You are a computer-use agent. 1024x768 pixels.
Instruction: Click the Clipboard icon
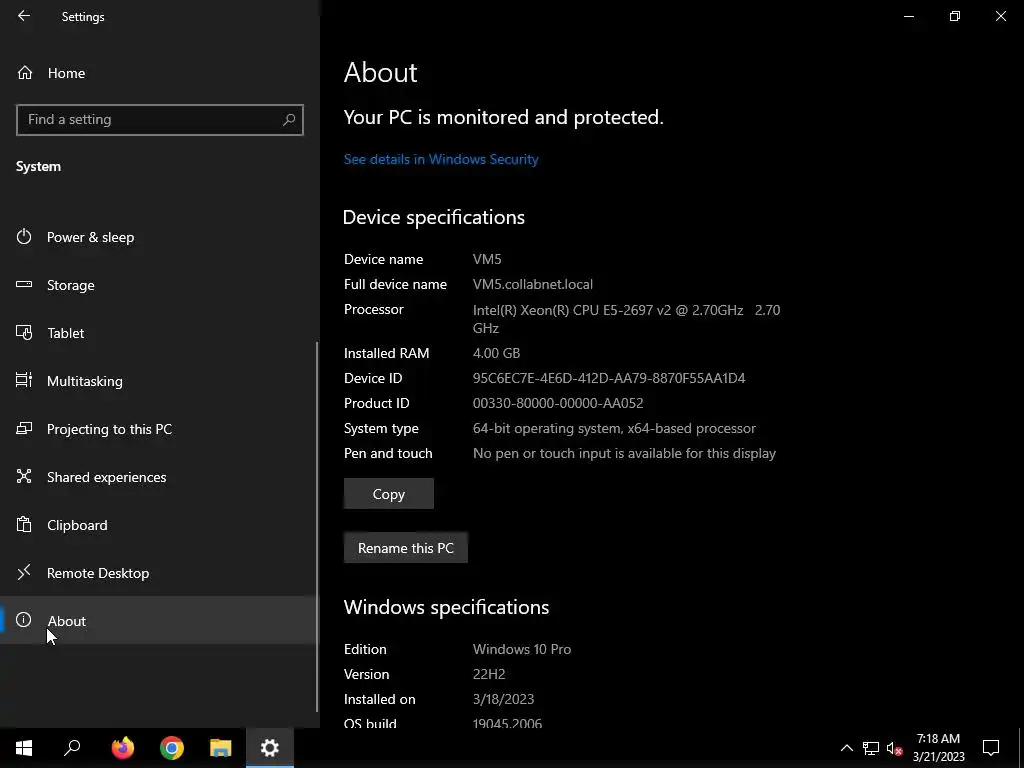click(24, 524)
